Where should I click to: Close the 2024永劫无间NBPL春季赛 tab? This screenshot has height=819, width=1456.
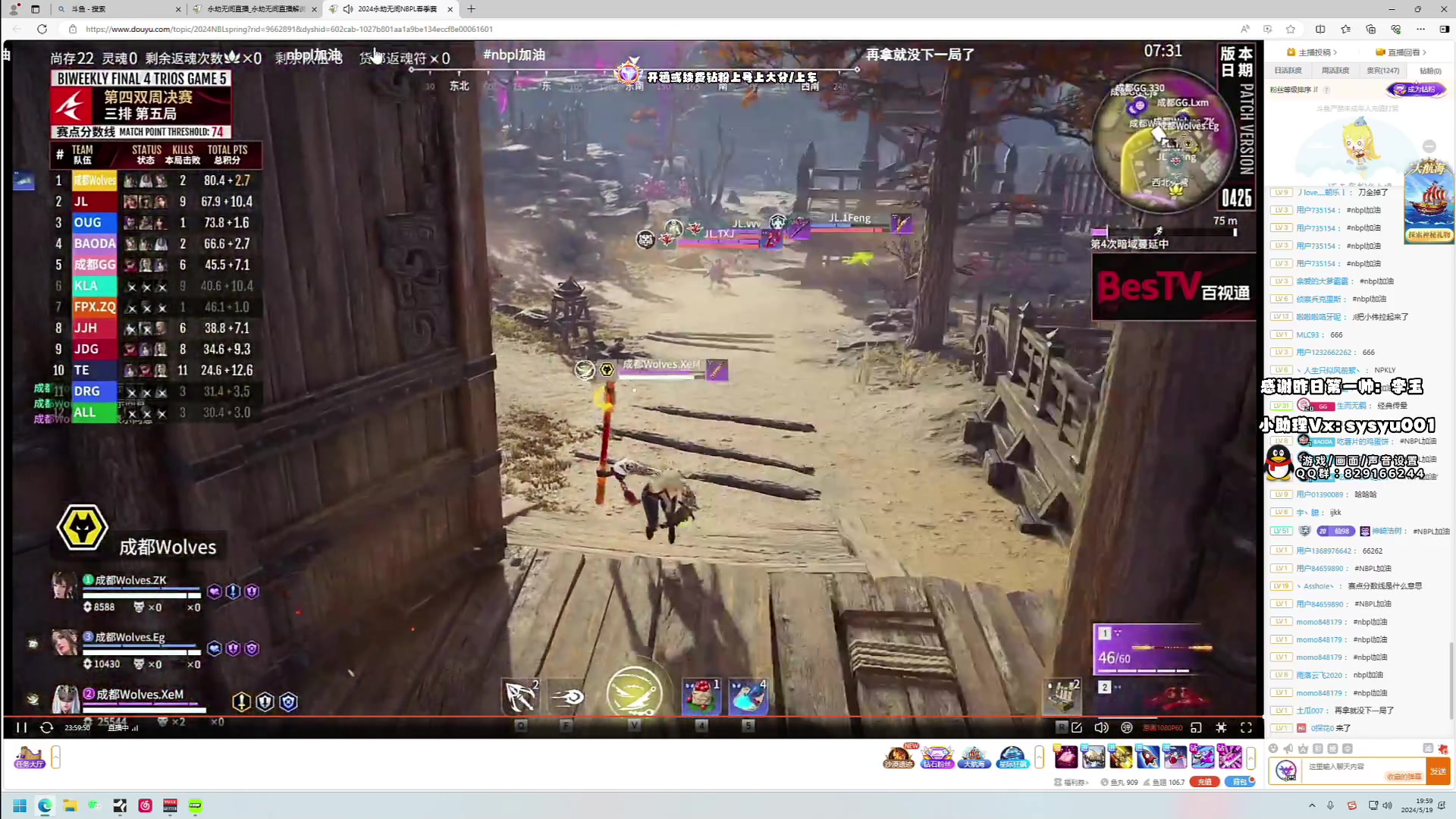[x=450, y=9]
